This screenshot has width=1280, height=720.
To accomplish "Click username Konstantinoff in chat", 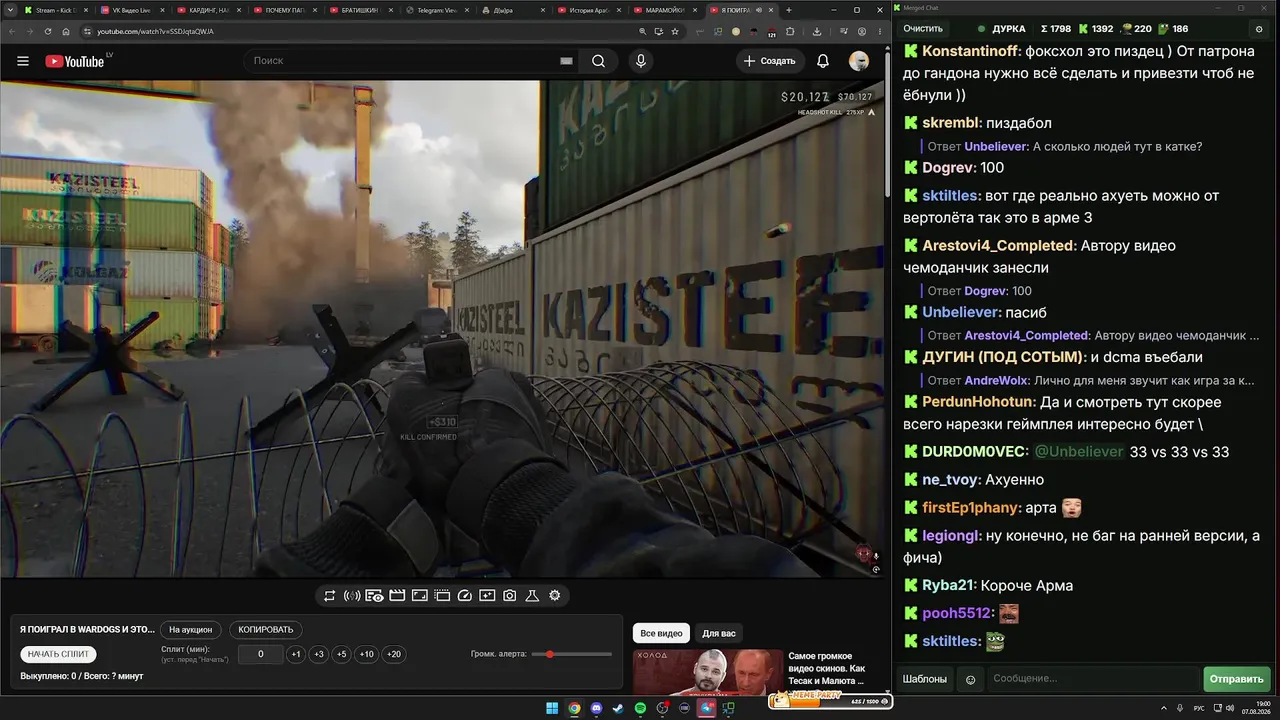I will [969, 51].
